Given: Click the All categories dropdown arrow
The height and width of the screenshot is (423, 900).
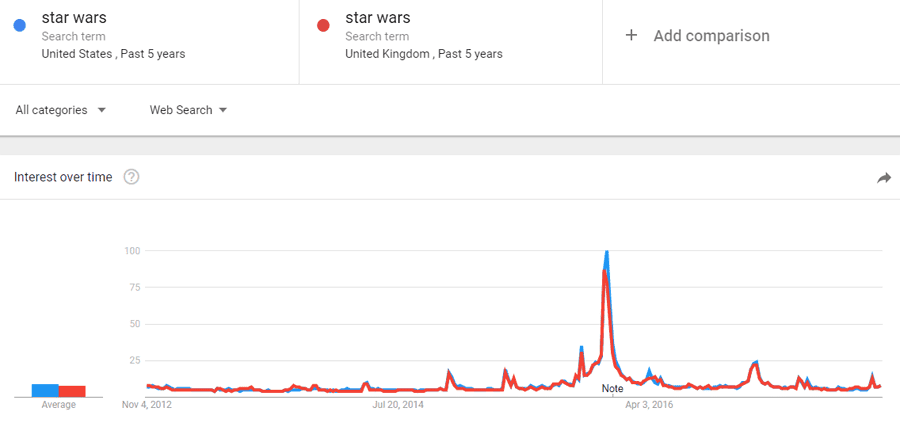Looking at the screenshot, I should coord(102,110).
